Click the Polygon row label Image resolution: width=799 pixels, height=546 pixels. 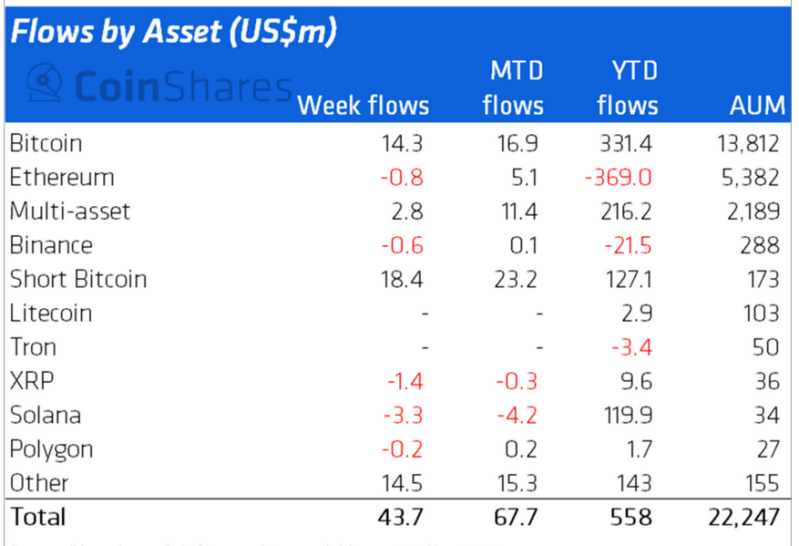(51, 451)
